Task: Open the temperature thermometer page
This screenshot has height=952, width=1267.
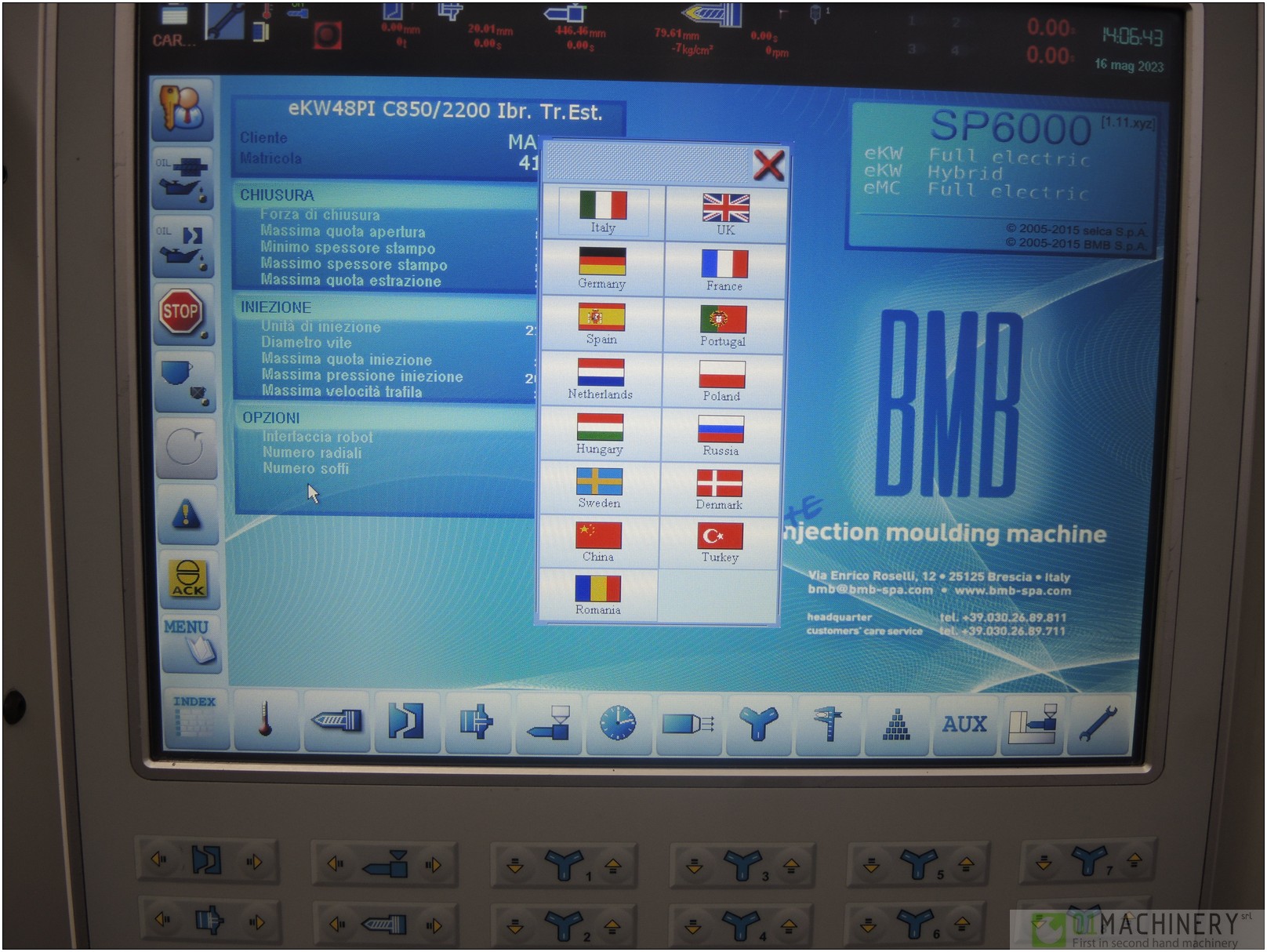Action: click(266, 721)
